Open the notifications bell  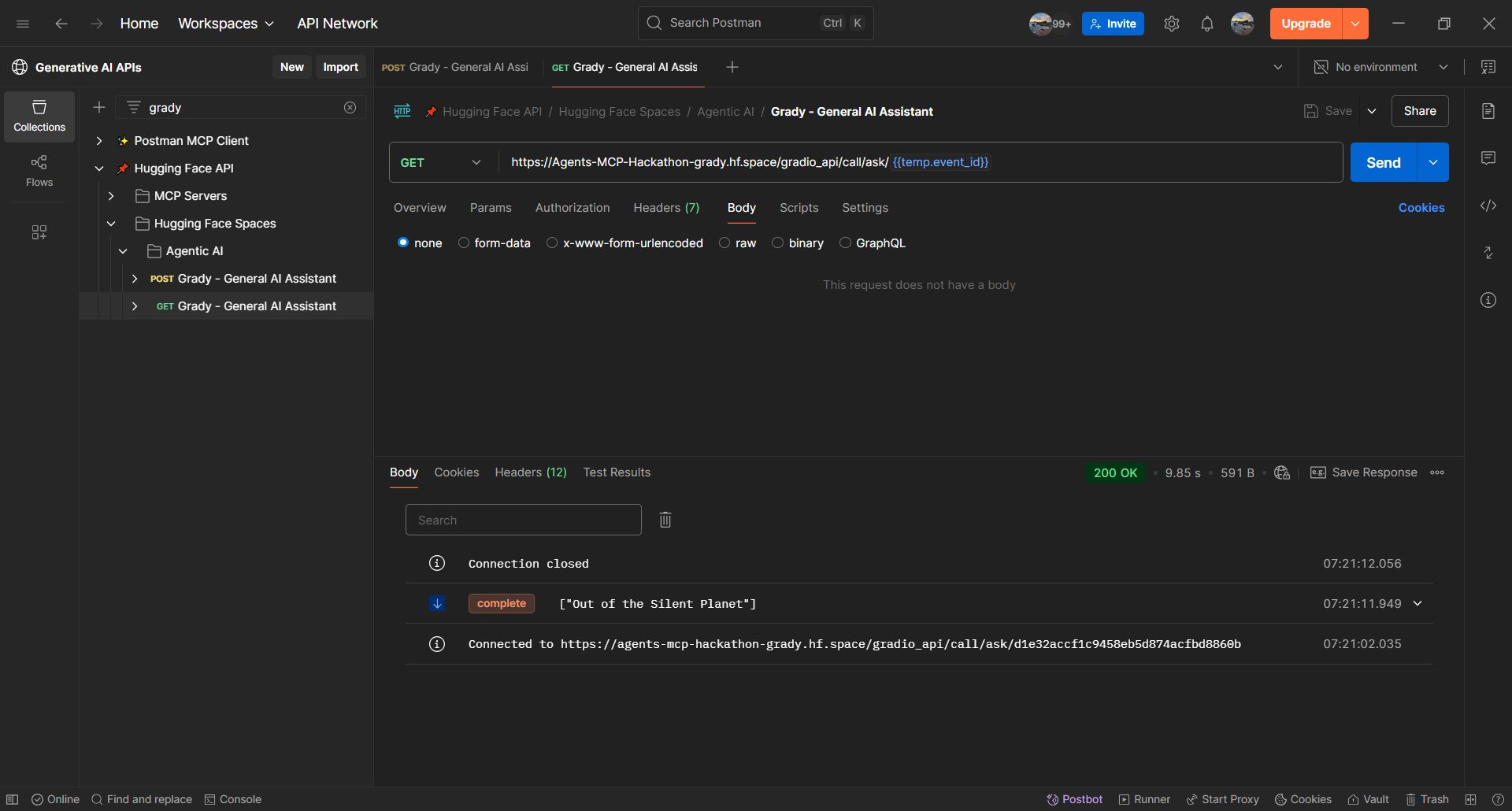tap(1206, 24)
